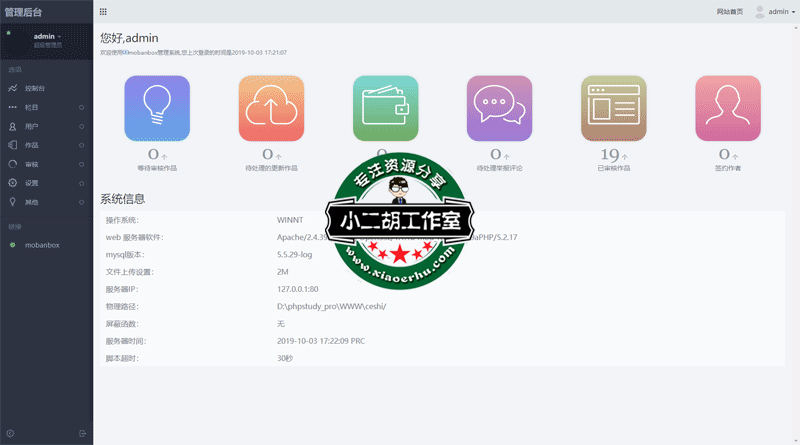Image resolution: width=800 pixels, height=445 pixels.
Task: Open the mobanbox link in sidebar
Action: tap(42, 244)
